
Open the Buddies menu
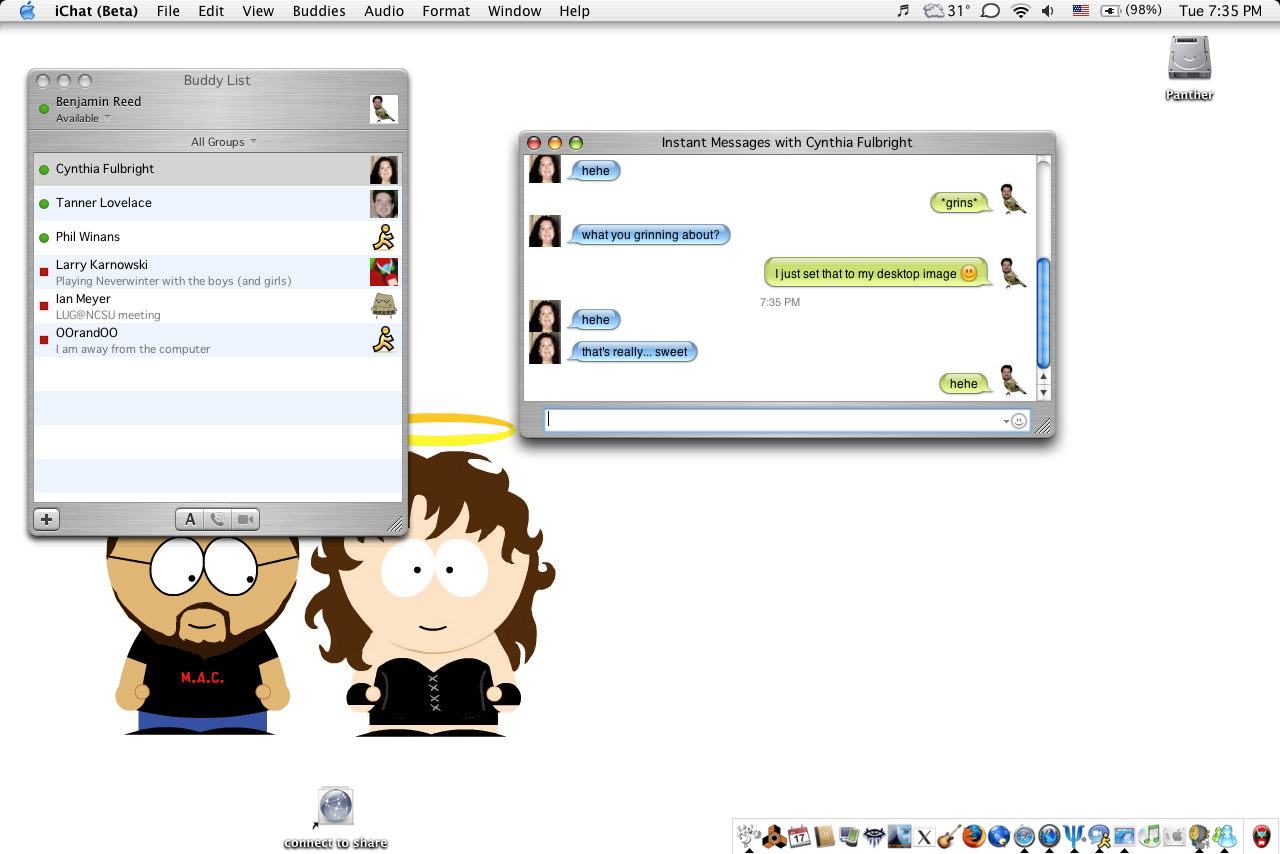319,11
